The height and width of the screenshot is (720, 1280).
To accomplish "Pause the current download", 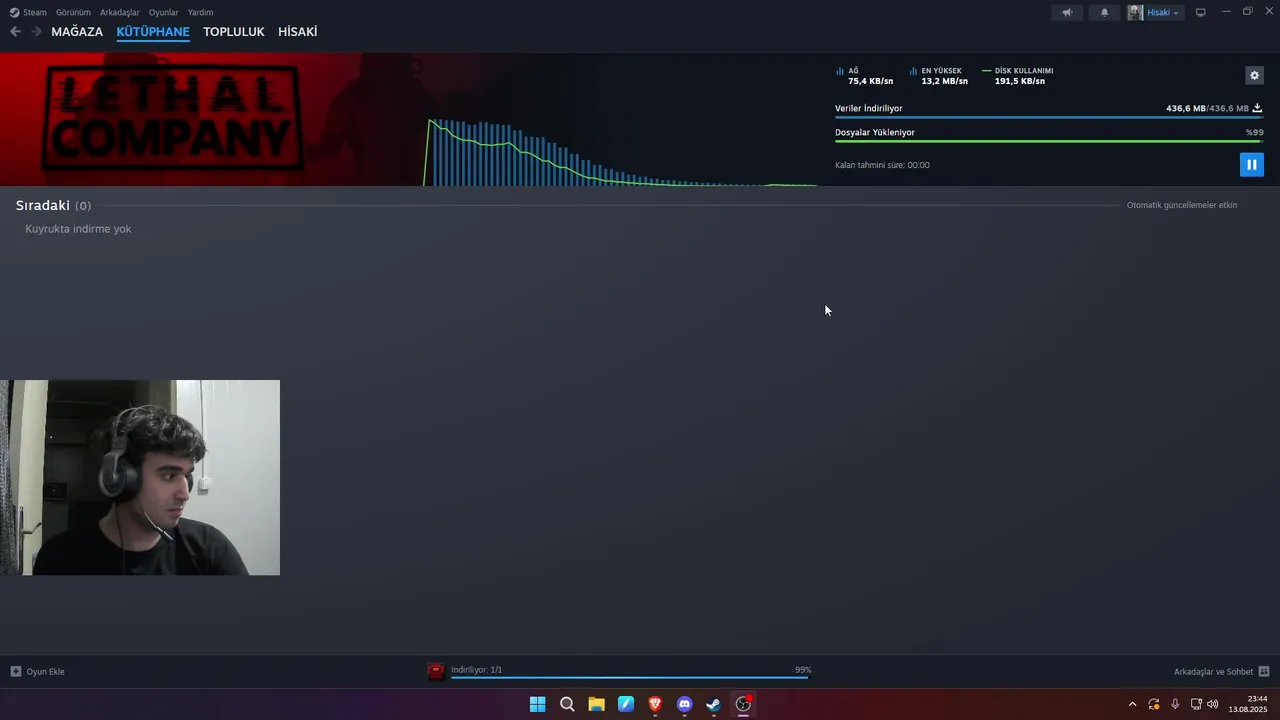I will [1251, 164].
